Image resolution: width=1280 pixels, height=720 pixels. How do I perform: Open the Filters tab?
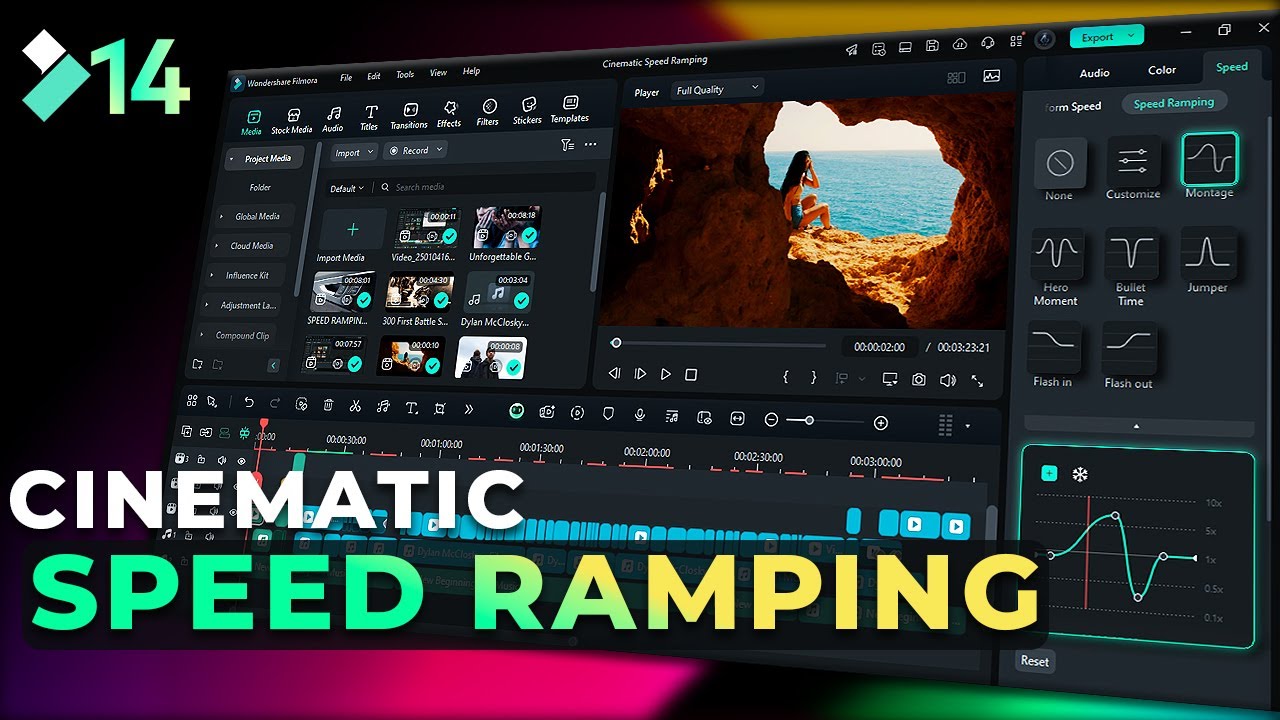pyautogui.click(x=488, y=112)
